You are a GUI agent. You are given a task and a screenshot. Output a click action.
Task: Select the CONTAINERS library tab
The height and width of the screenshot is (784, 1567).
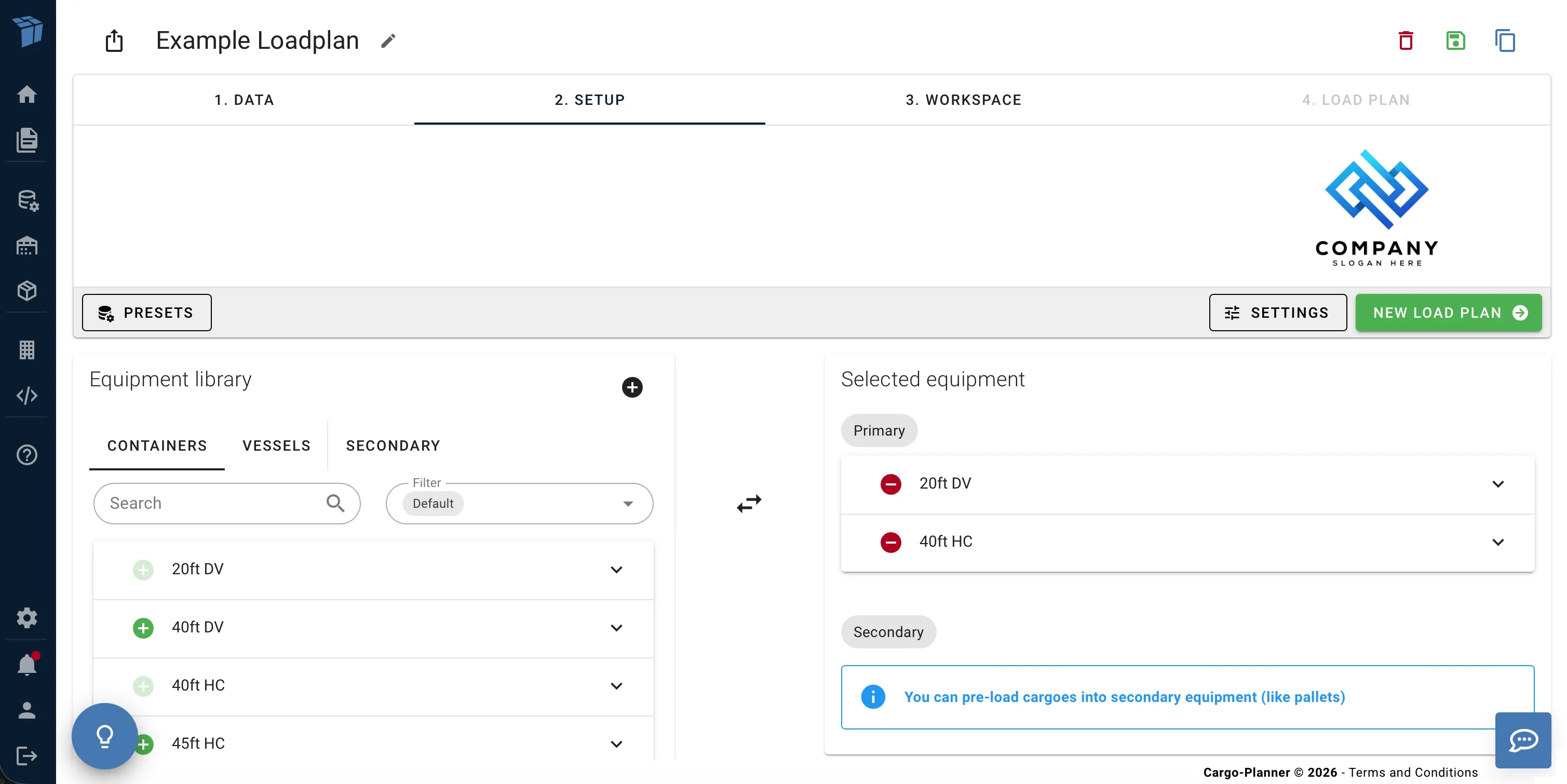click(x=157, y=446)
